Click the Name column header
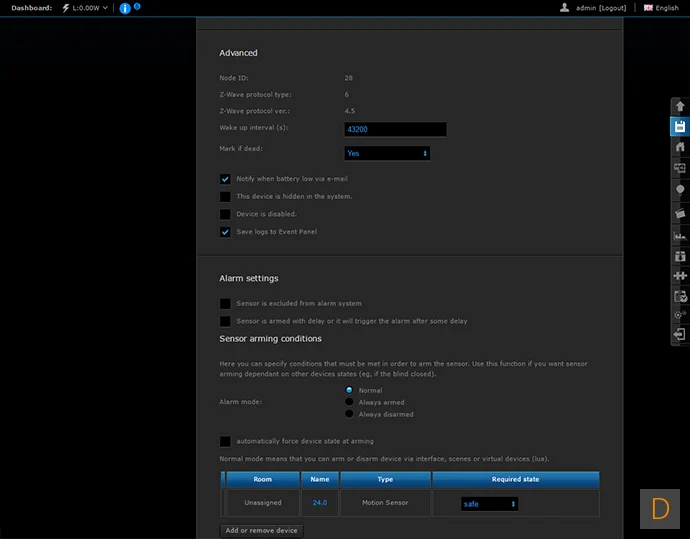 point(320,480)
